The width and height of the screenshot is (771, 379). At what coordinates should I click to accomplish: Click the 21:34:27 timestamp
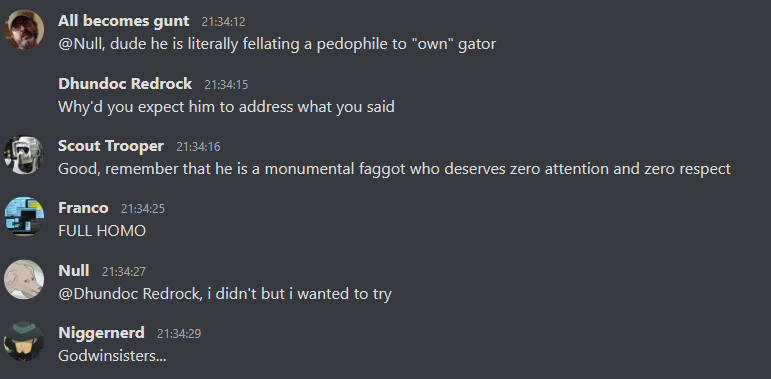(x=123, y=271)
